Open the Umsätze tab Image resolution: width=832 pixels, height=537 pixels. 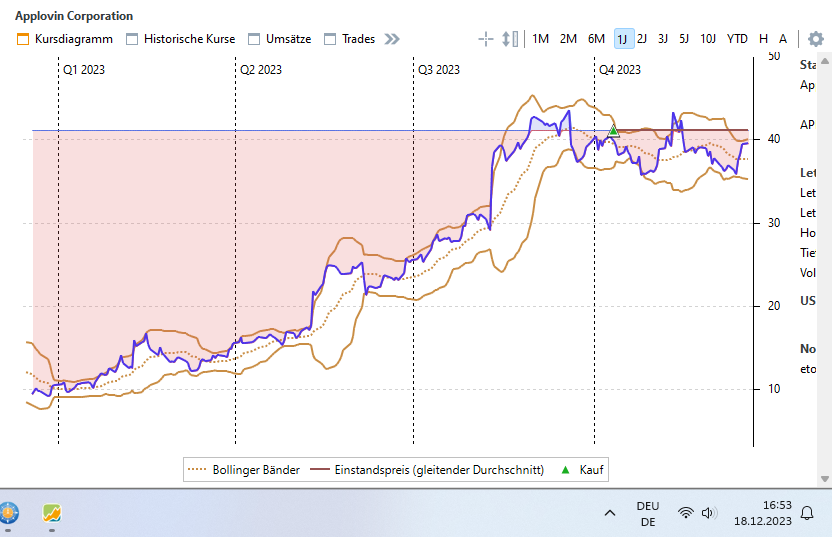[280, 39]
